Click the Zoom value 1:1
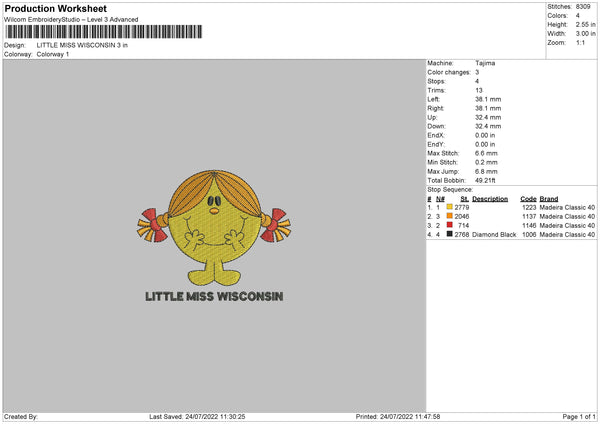Viewport: 600px width, 424px height. click(x=580, y=42)
